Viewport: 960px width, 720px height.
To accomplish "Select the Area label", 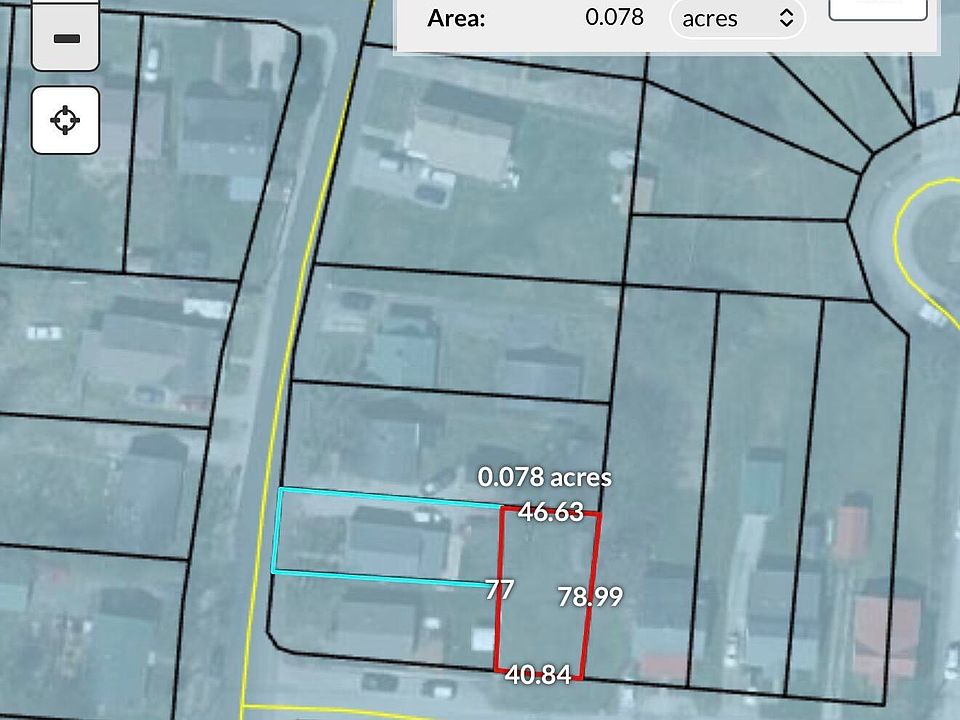I will click(x=456, y=18).
